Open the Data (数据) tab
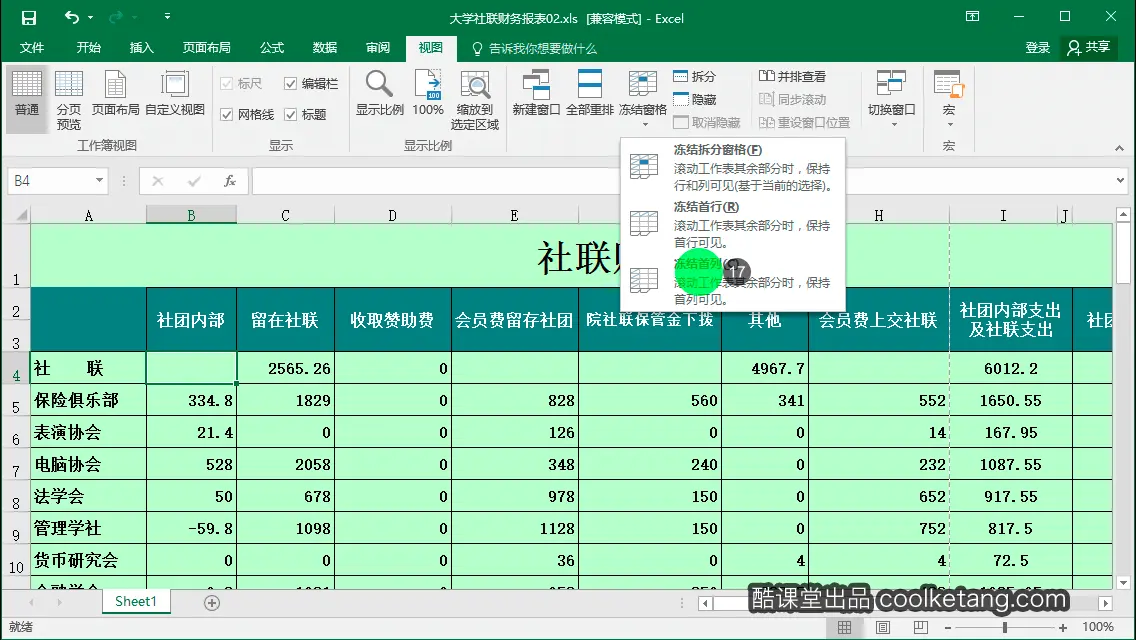 click(325, 48)
